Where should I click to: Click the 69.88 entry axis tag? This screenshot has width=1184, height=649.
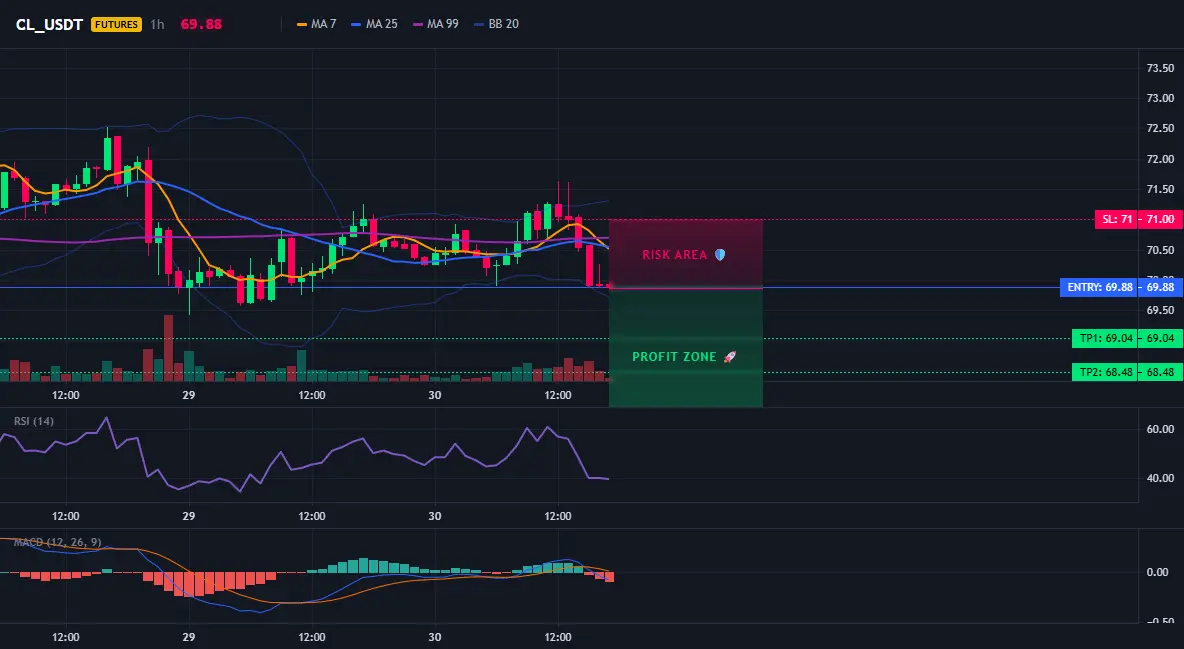click(x=1161, y=287)
